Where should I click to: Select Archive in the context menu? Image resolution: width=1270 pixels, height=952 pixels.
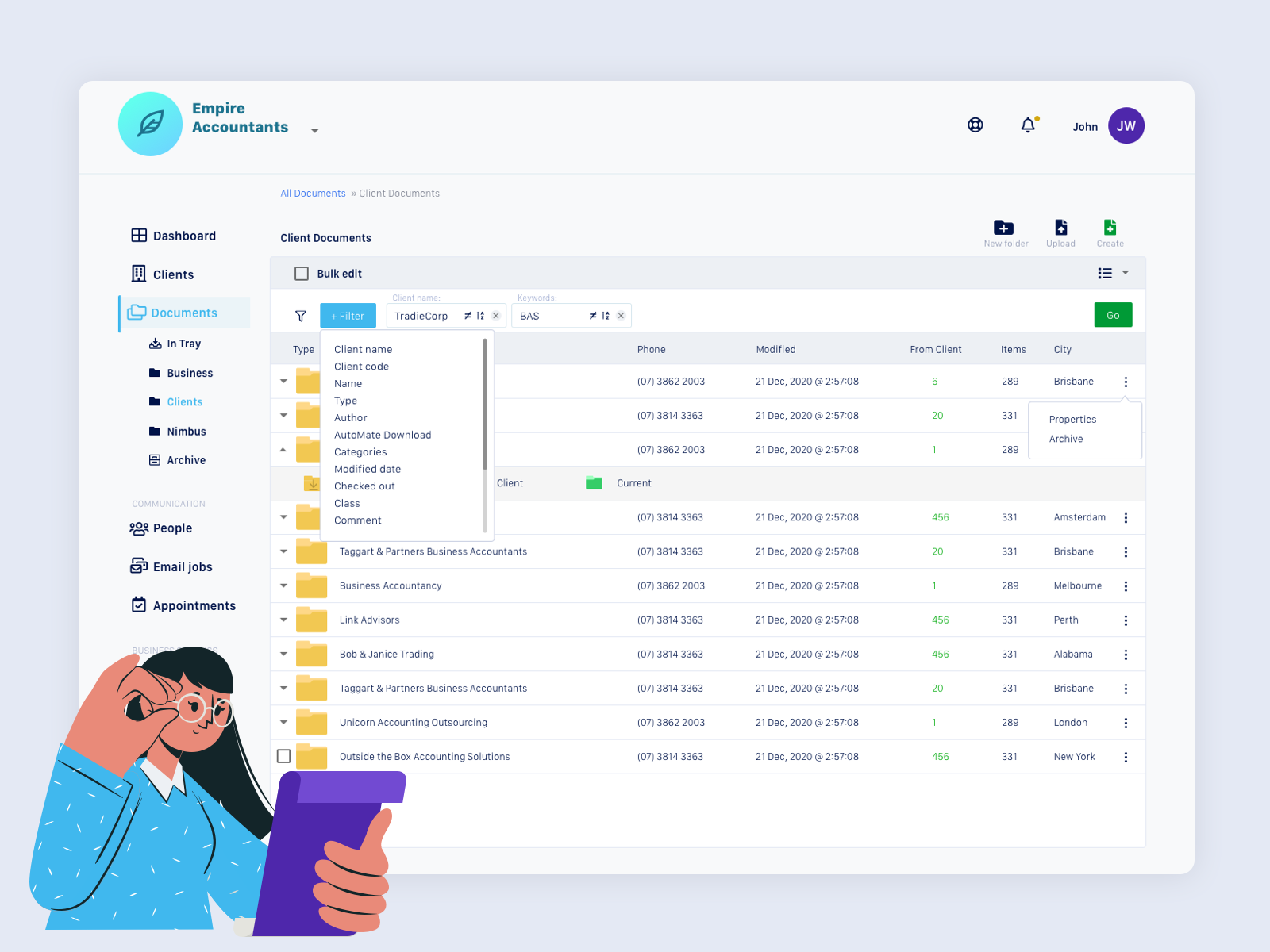click(x=1066, y=439)
